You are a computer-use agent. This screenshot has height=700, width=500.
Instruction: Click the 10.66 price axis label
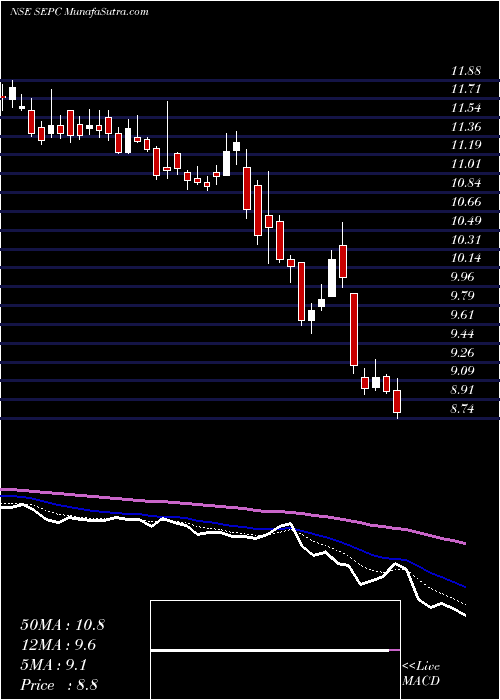pyautogui.click(x=466, y=202)
